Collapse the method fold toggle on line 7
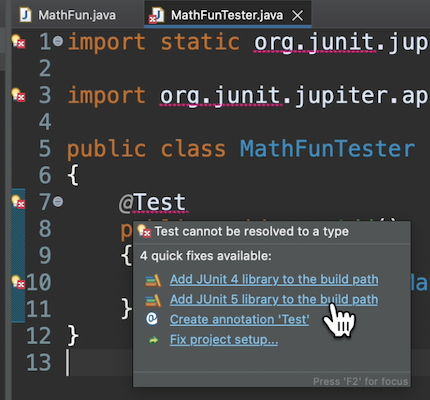 point(58,202)
